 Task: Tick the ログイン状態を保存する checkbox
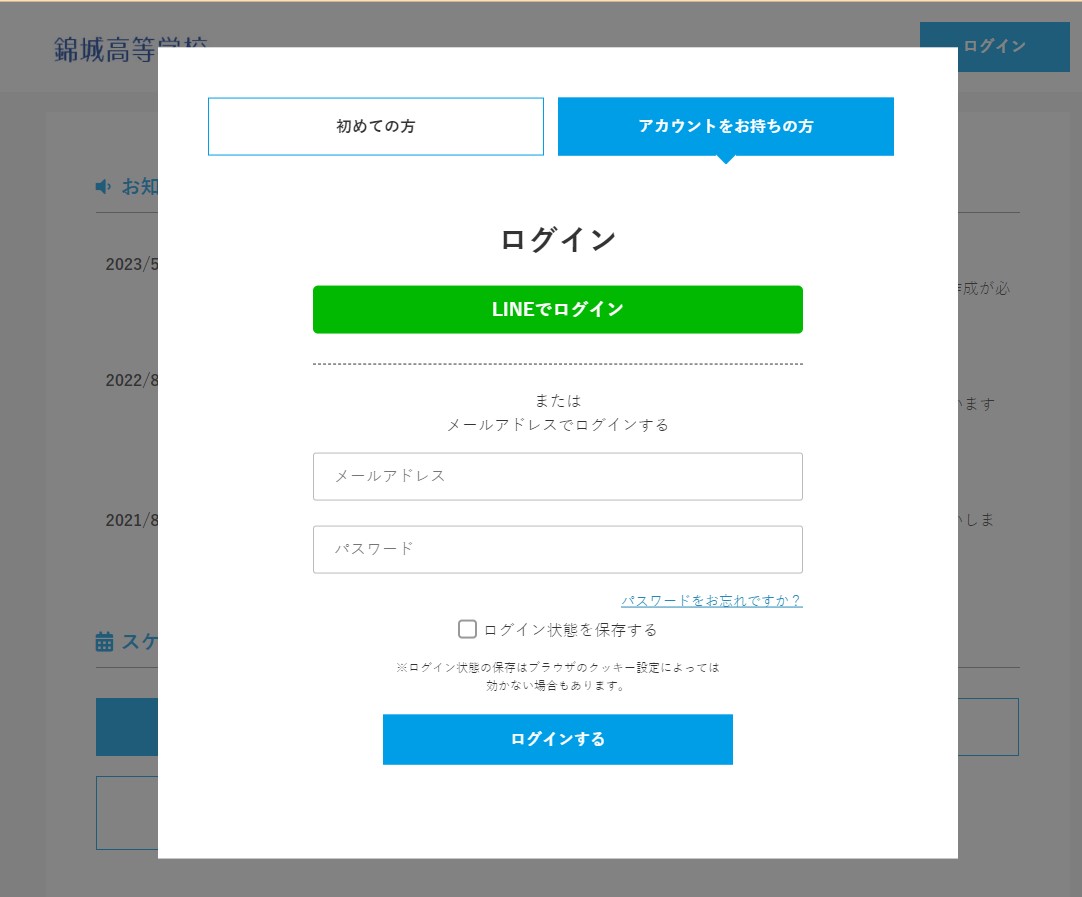pos(467,629)
